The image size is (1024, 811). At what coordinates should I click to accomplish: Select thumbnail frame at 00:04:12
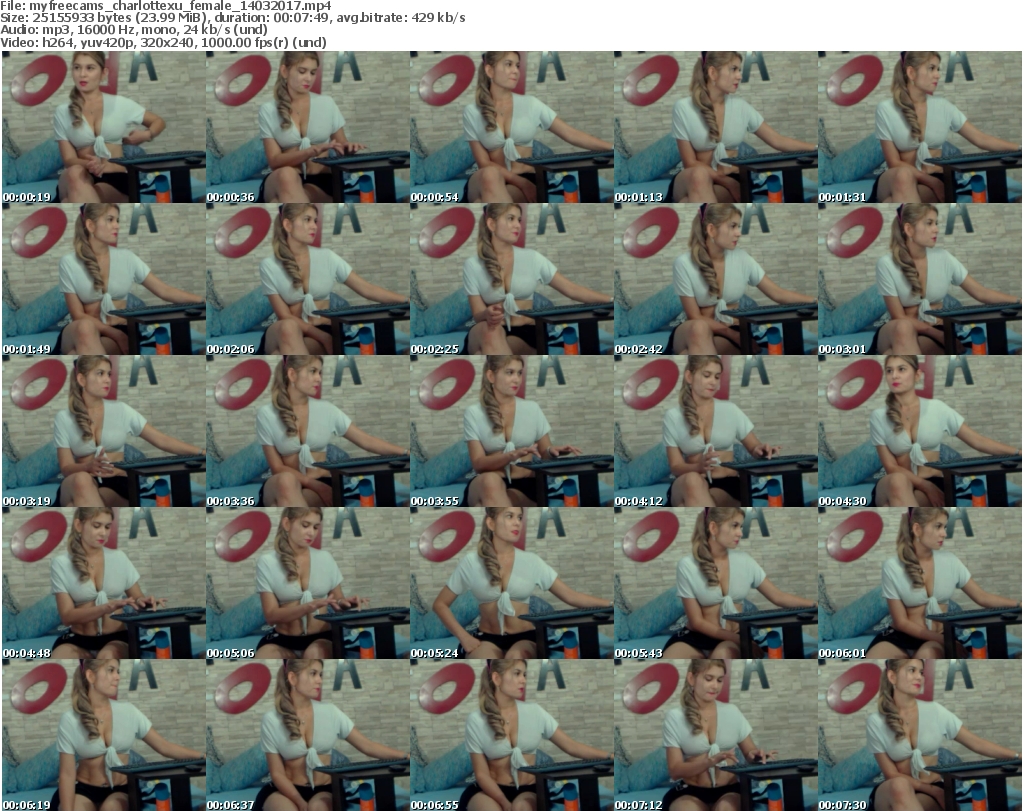pos(715,431)
